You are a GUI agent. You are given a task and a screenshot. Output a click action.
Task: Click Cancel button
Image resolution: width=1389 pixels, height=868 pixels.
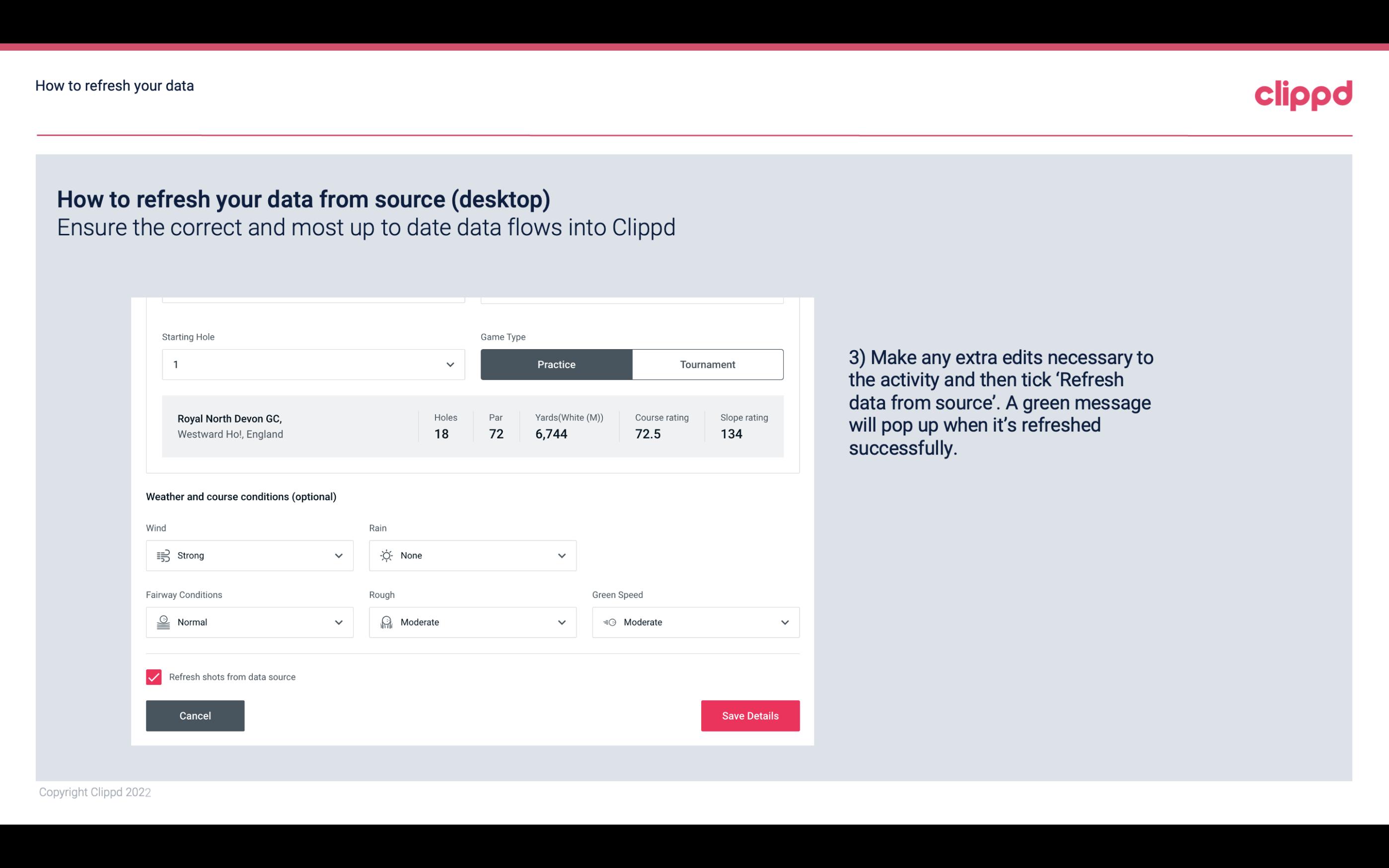click(x=194, y=715)
